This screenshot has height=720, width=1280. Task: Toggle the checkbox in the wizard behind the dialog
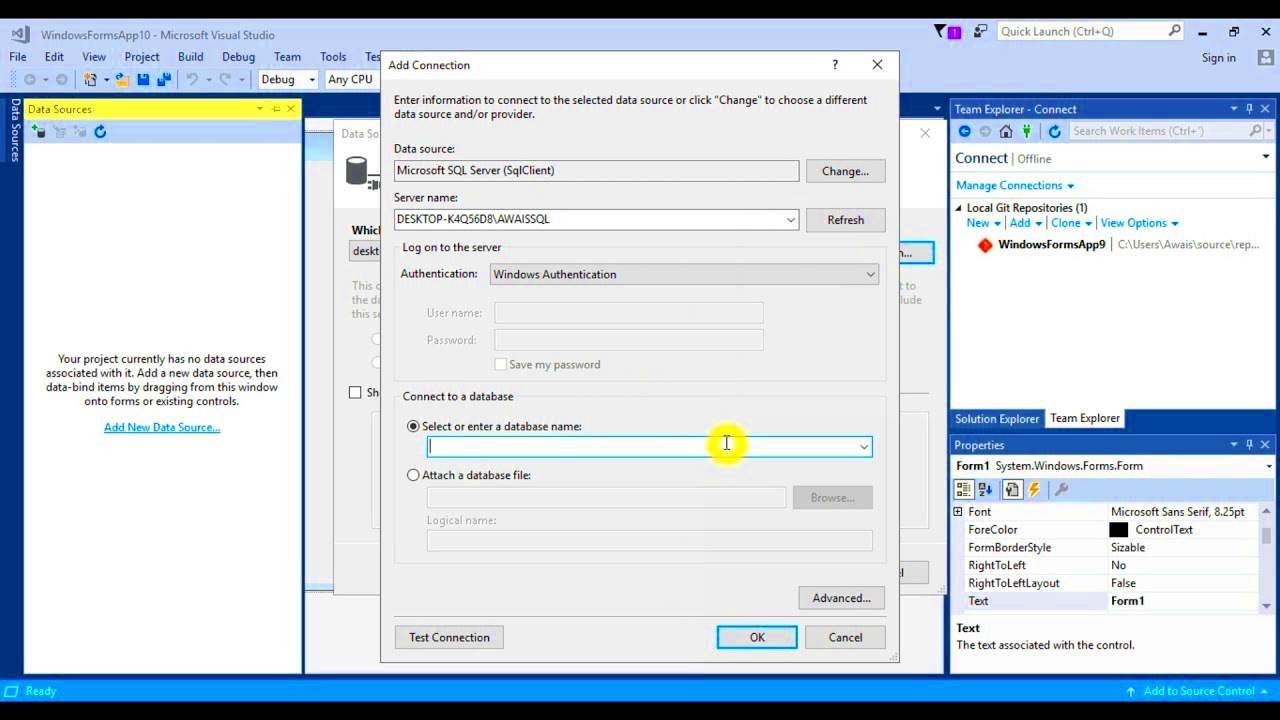coord(355,392)
